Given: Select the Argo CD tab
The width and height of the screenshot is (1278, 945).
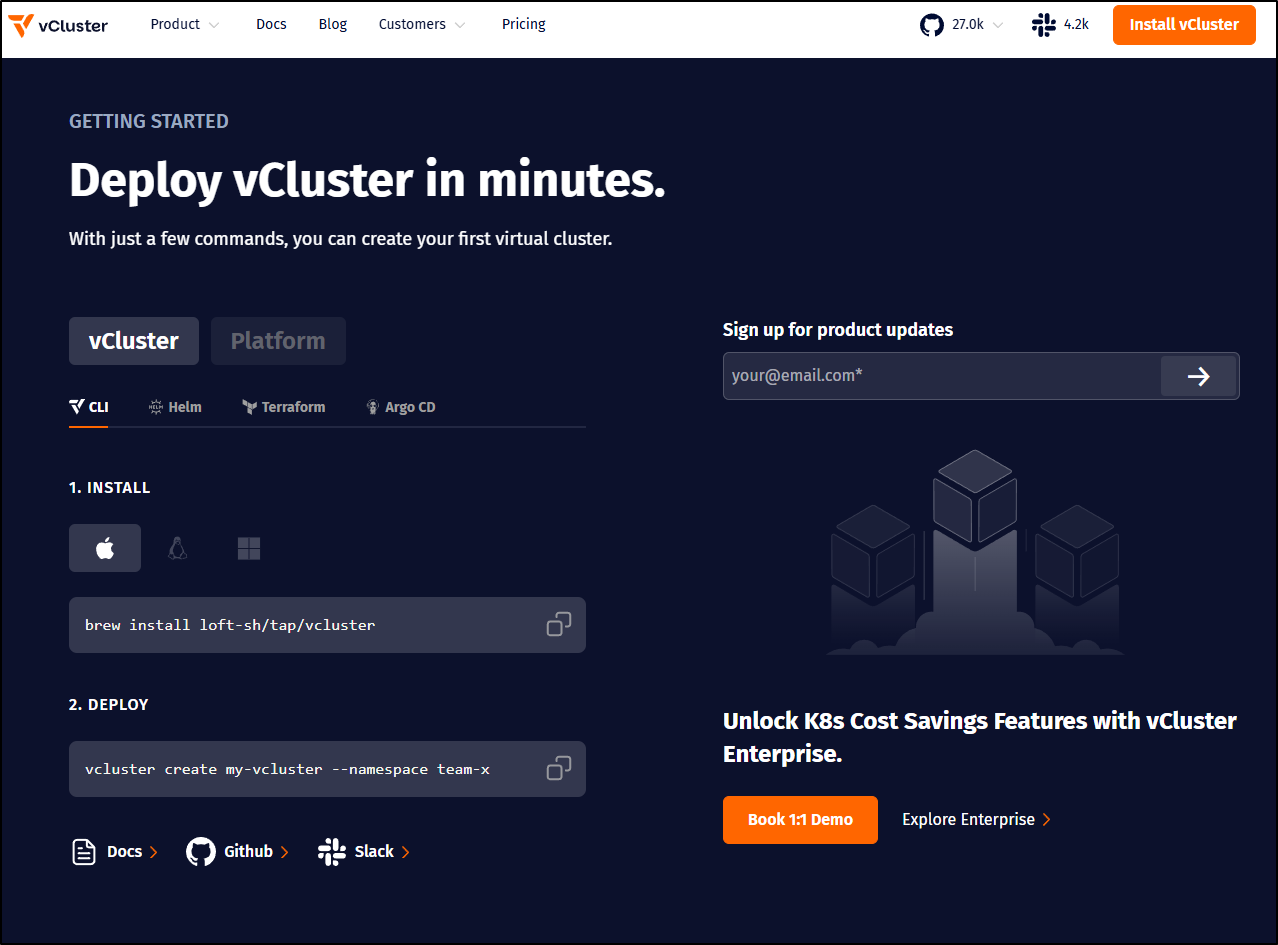Looking at the screenshot, I should (x=400, y=407).
